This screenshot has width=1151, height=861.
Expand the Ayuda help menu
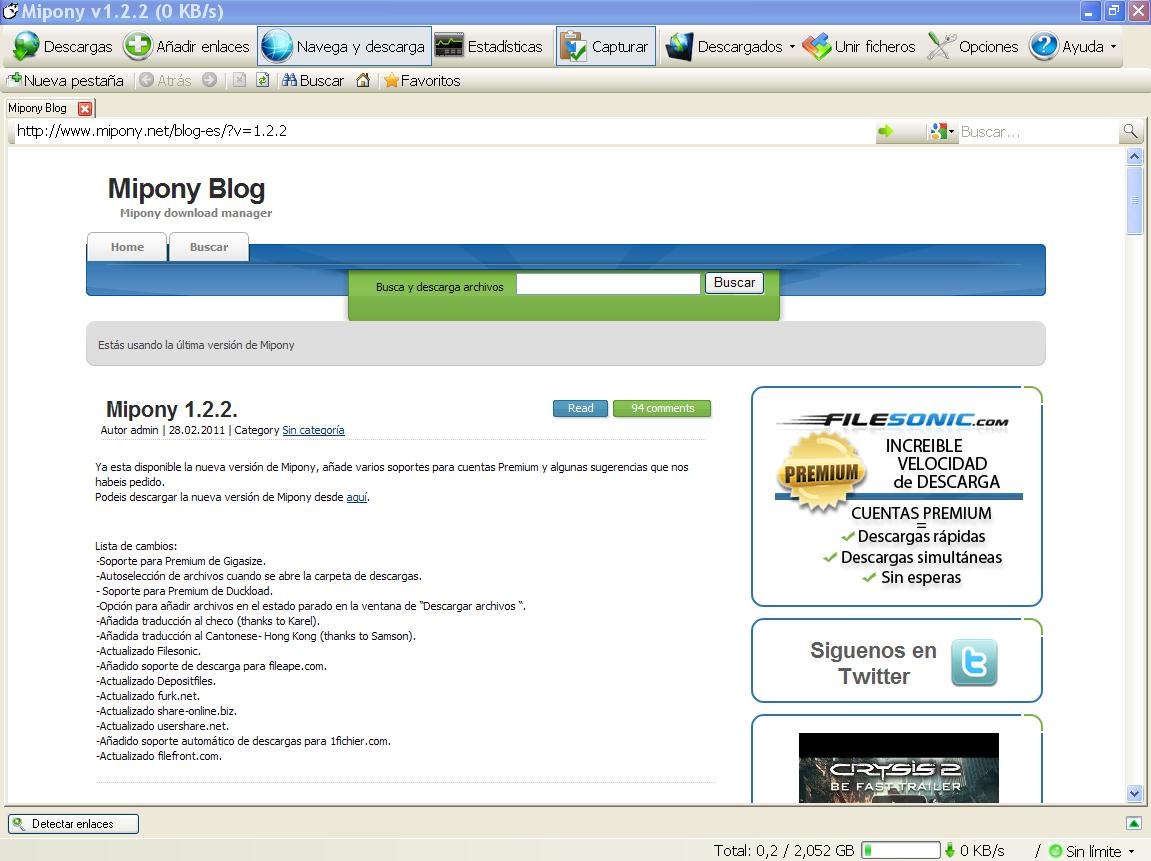[1072, 46]
